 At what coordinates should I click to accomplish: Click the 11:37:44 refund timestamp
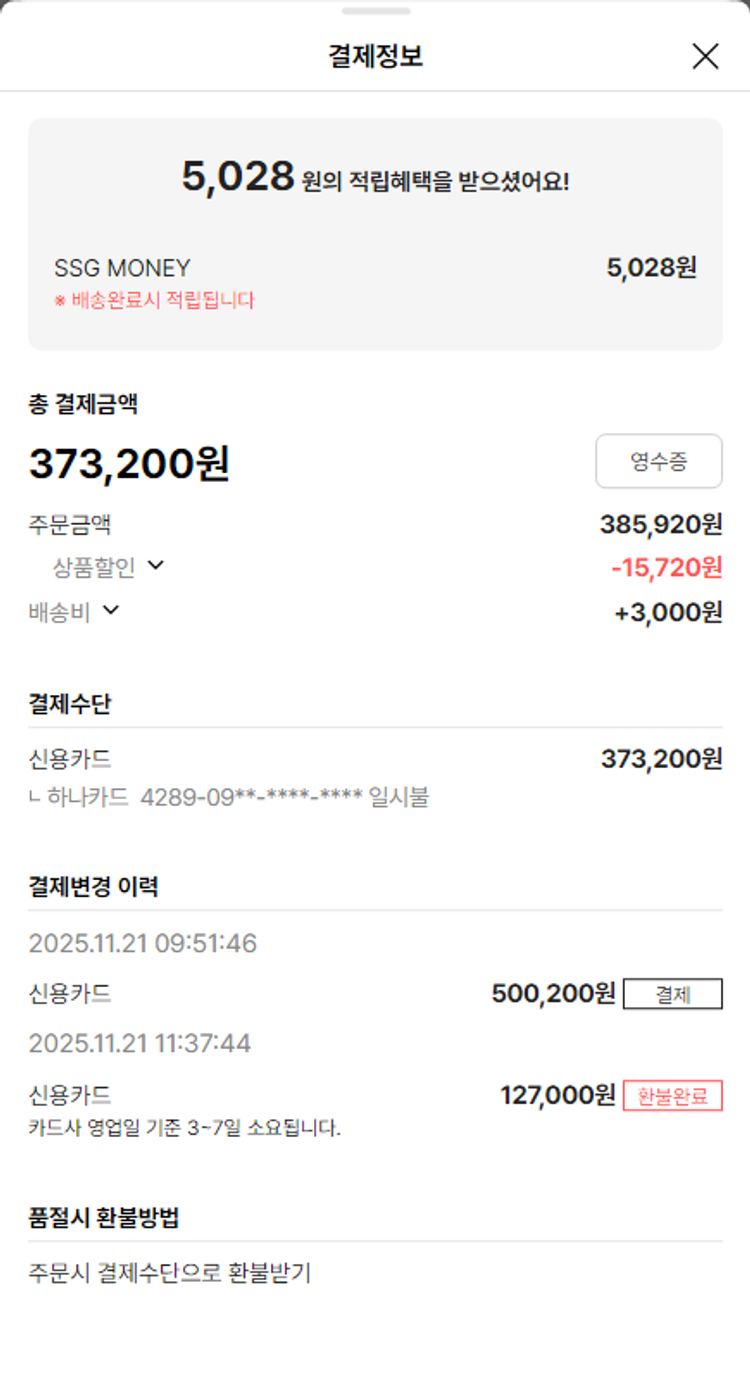[x=140, y=1044]
